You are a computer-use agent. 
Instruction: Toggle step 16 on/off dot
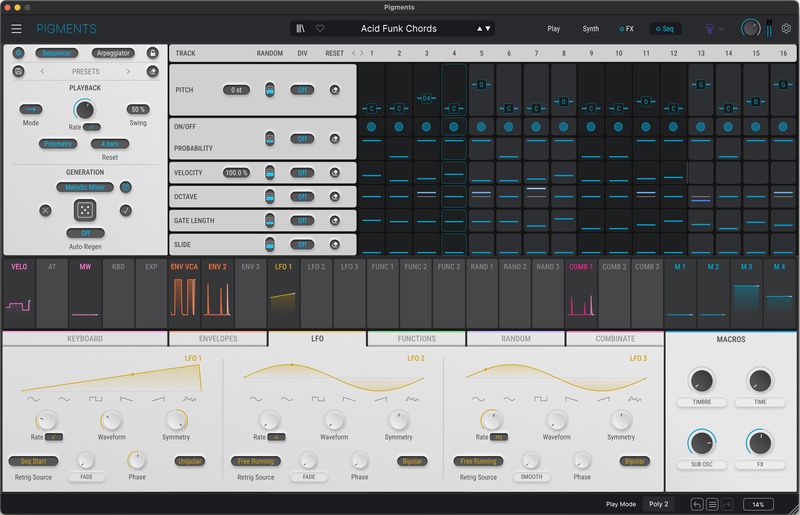point(783,127)
